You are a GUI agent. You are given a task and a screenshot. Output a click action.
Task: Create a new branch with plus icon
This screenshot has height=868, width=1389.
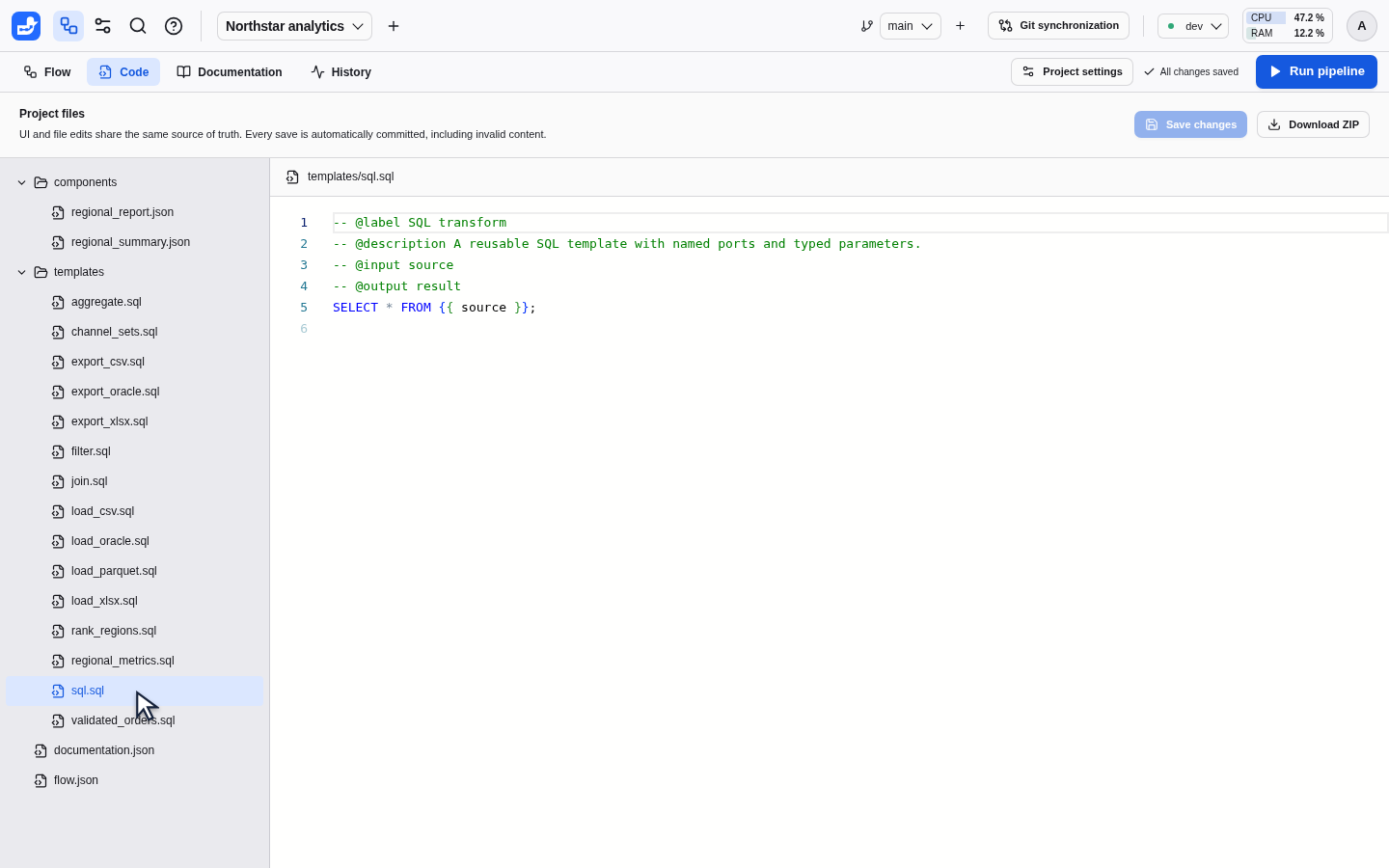(x=960, y=26)
